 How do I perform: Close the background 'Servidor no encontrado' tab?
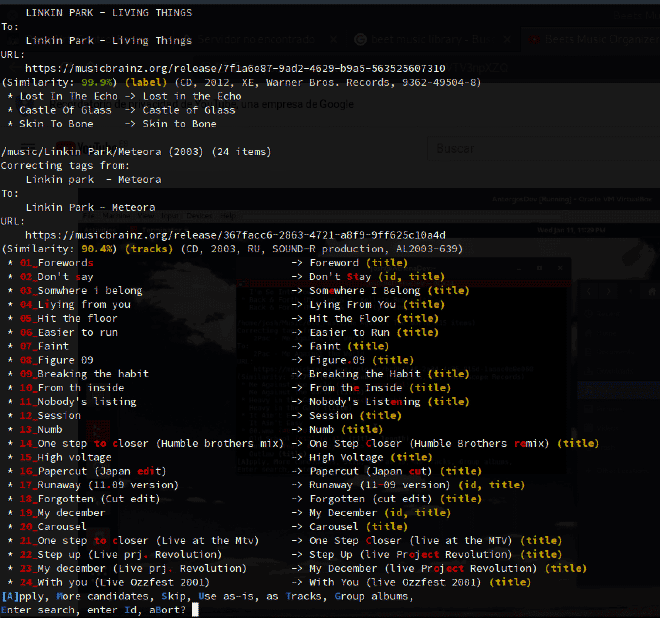[x=333, y=40]
